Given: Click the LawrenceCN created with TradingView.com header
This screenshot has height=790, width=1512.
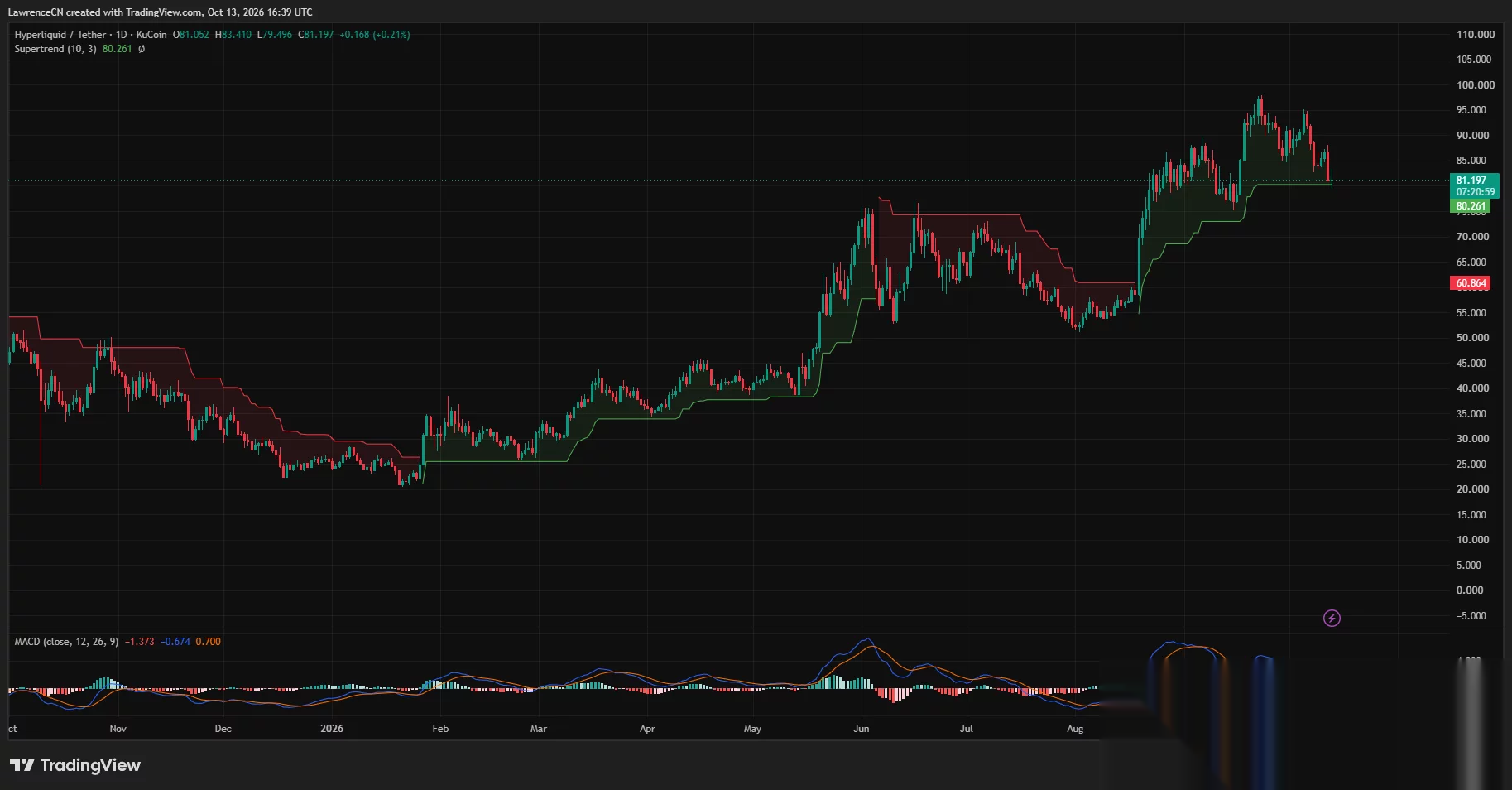Looking at the screenshot, I should [161, 12].
